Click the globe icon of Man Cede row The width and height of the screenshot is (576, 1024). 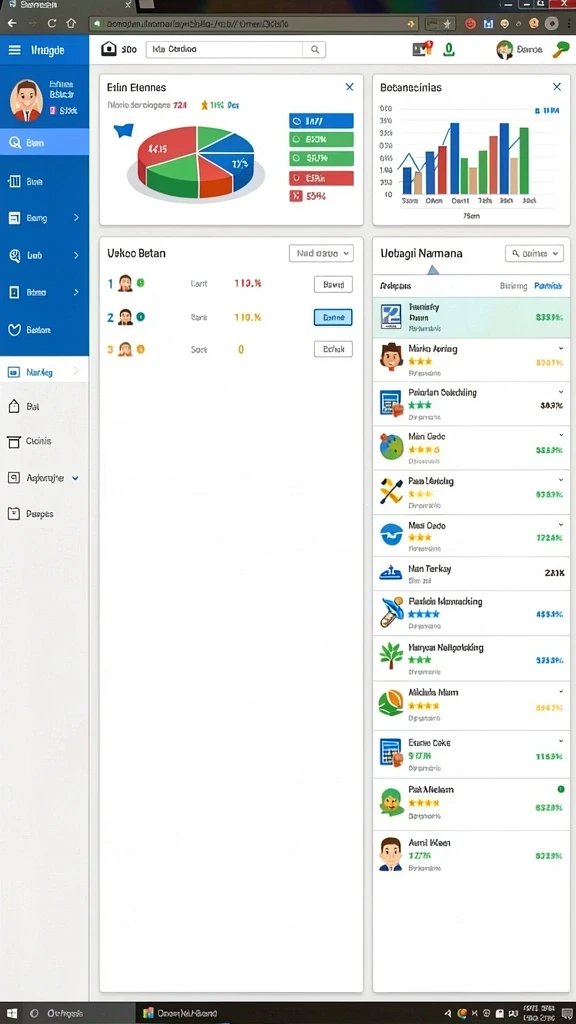[x=391, y=447]
